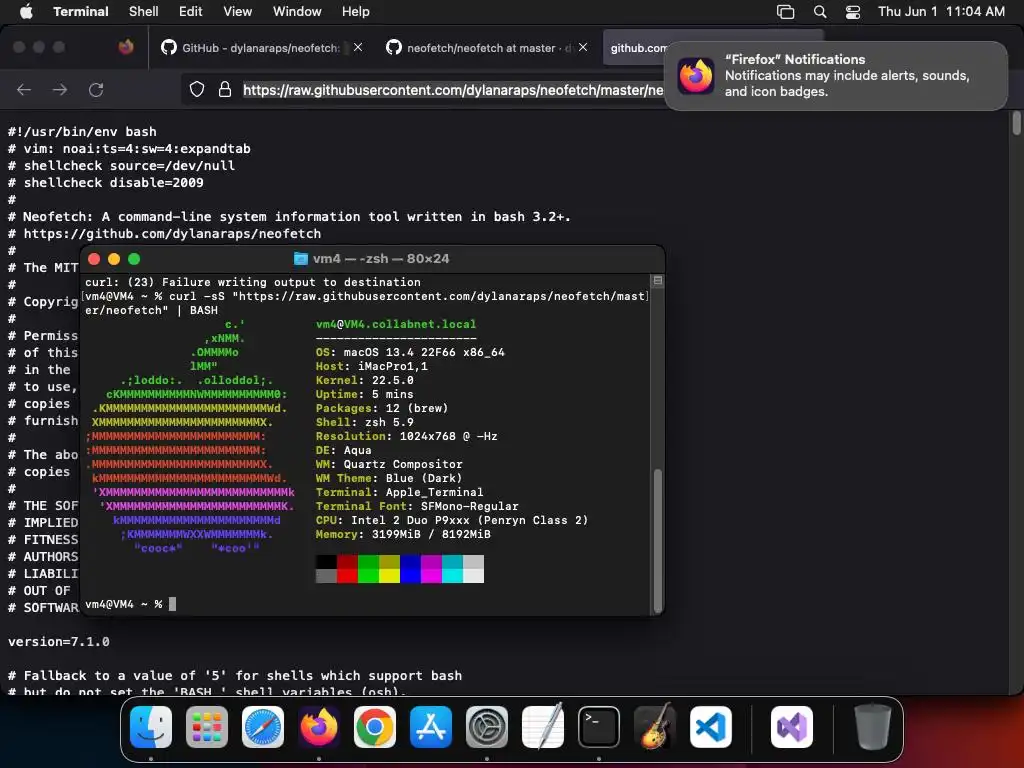This screenshot has width=1024, height=768.
Task: Open the Window menu
Action: [296, 11]
